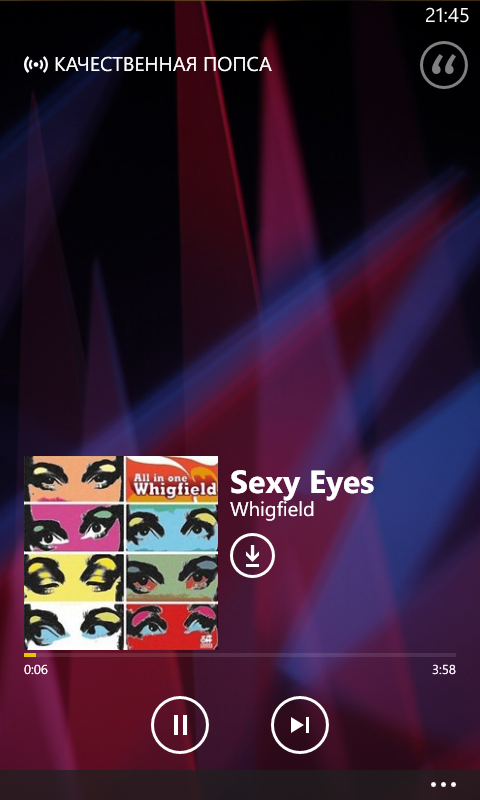This screenshot has width=480, height=800.
Task: Skip to the next track
Action: click(x=300, y=724)
